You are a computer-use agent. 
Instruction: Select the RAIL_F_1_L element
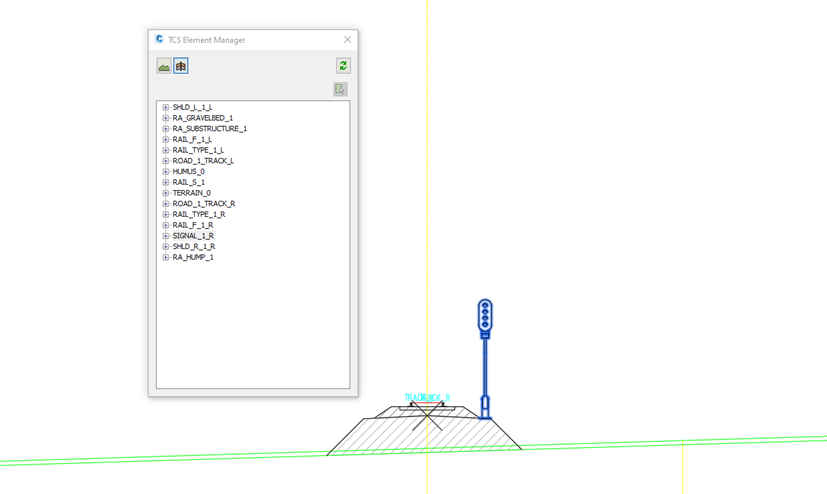click(192, 140)
